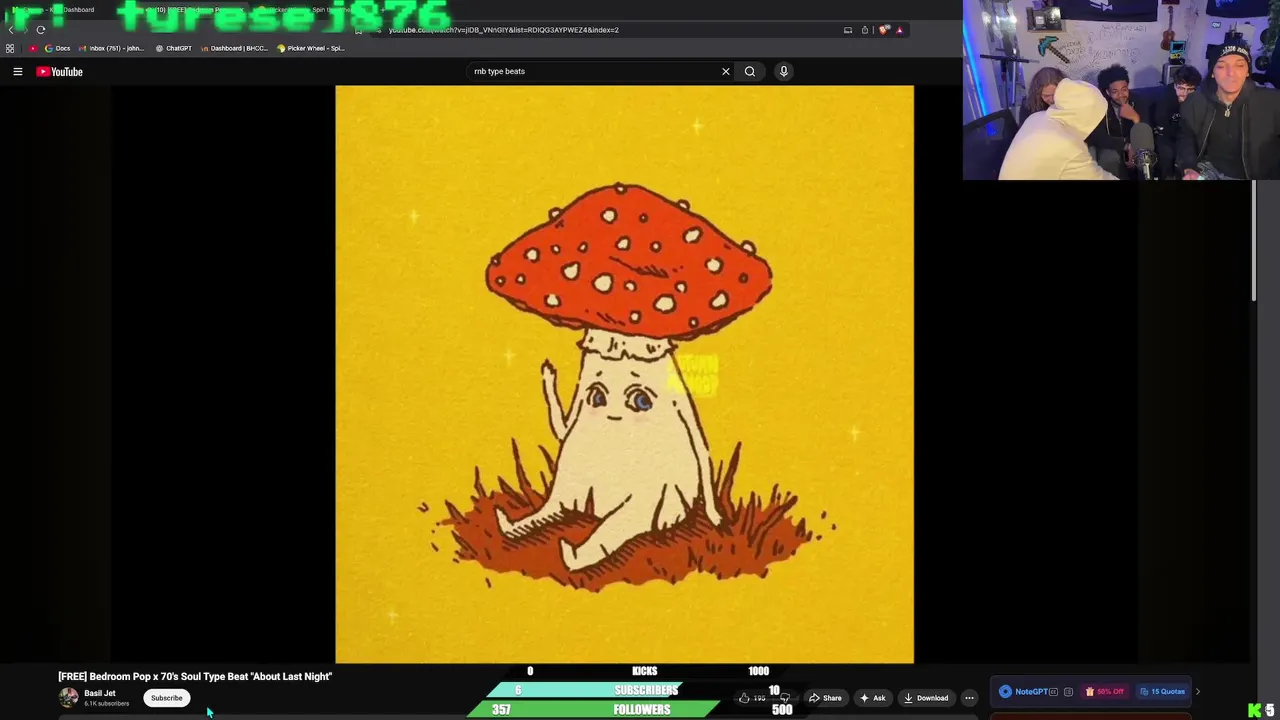Open the Picker Wheel bookmark

coord(311,48)
